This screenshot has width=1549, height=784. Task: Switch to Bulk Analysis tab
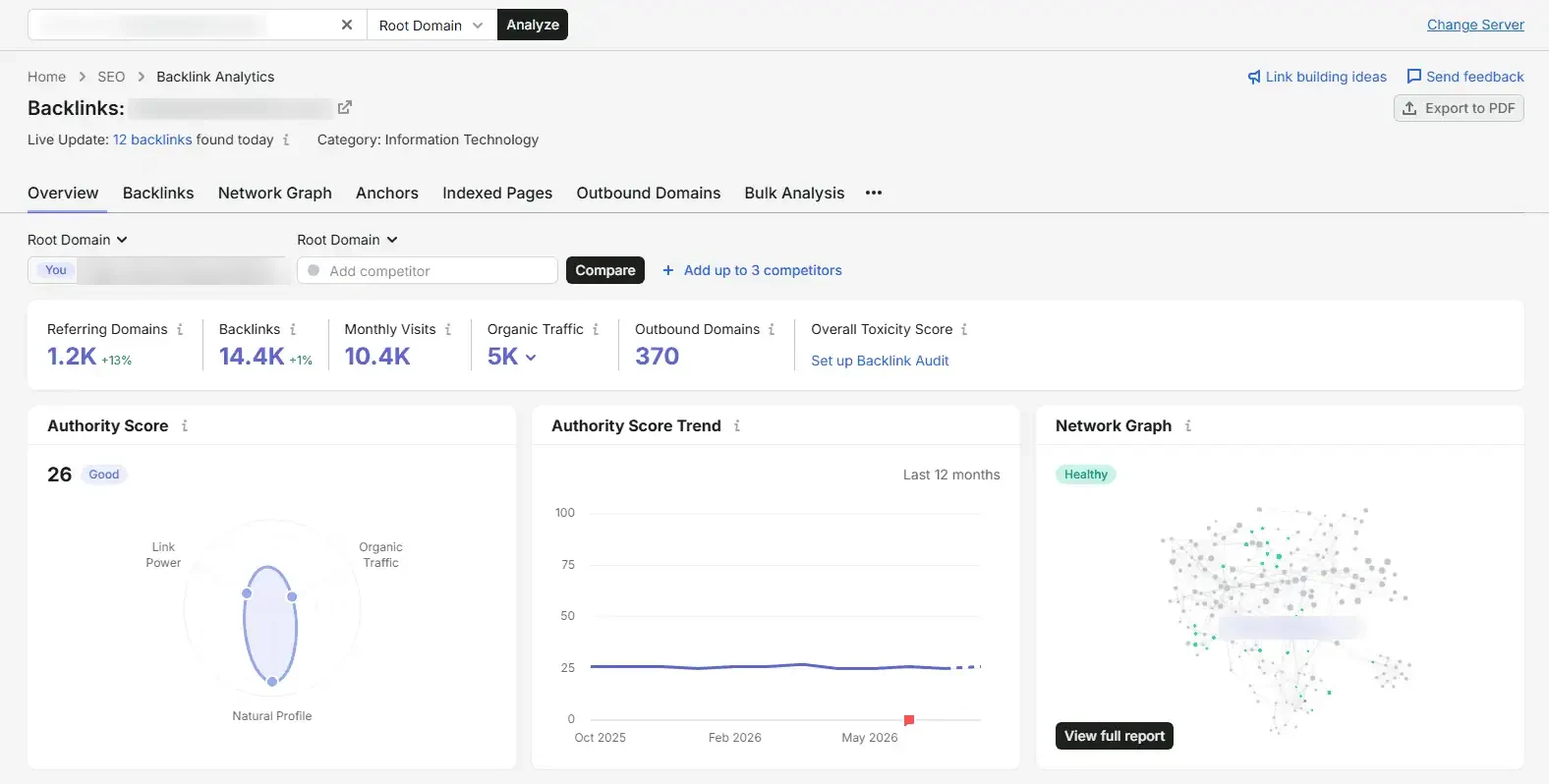pos(794,193)
